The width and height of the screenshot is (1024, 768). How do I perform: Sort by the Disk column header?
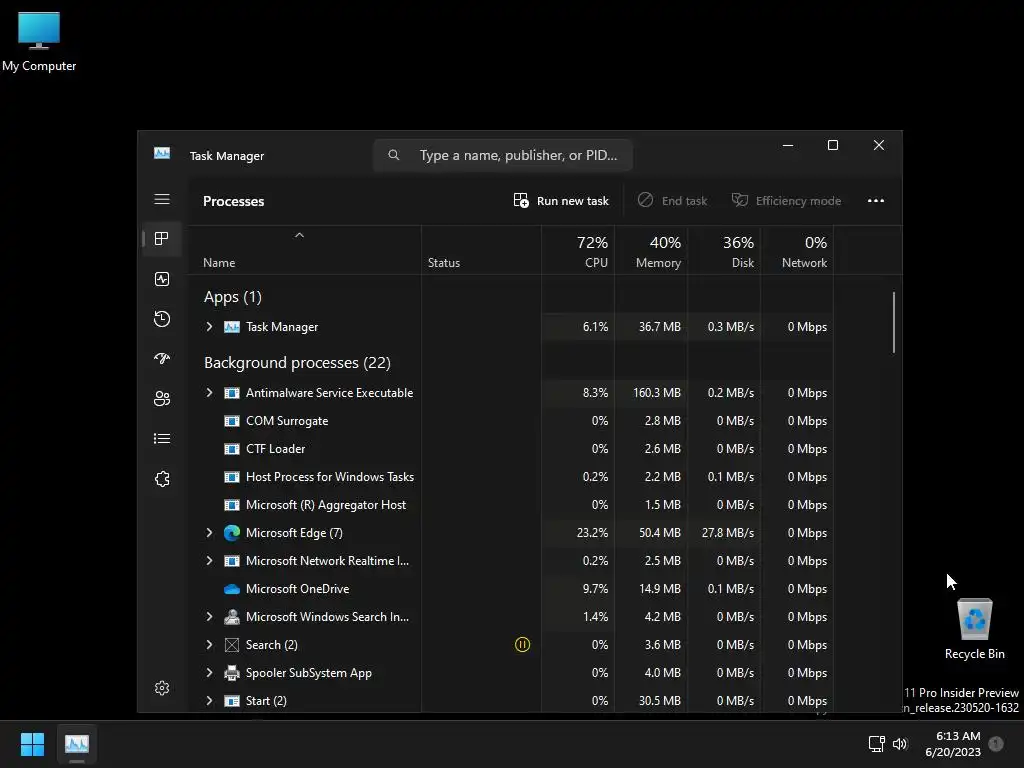(724, 251)
